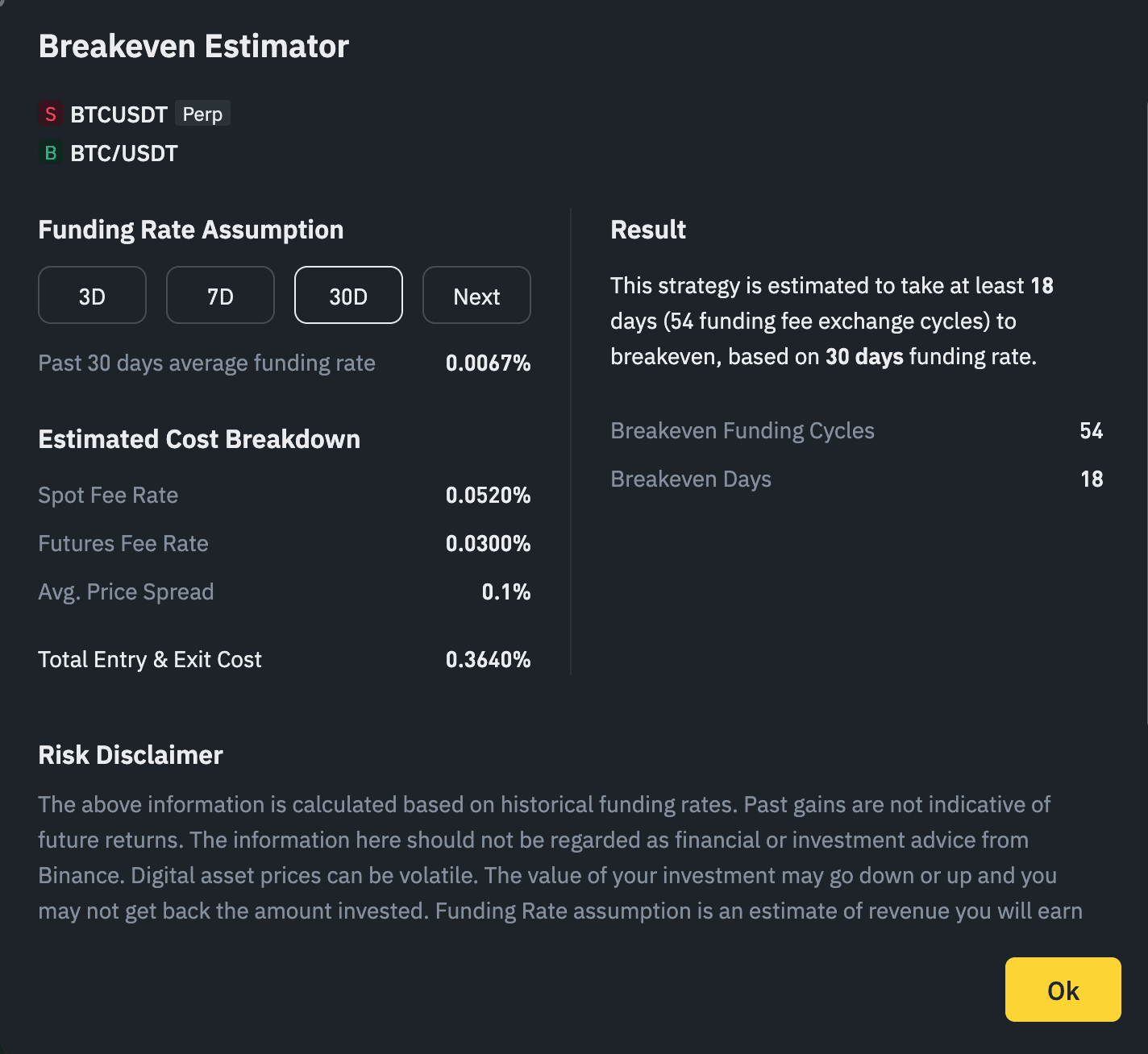Viewport: 1148px width, 1054px height.
Task: Click the Breakeven Estimator title
Action: click(193, 47)
